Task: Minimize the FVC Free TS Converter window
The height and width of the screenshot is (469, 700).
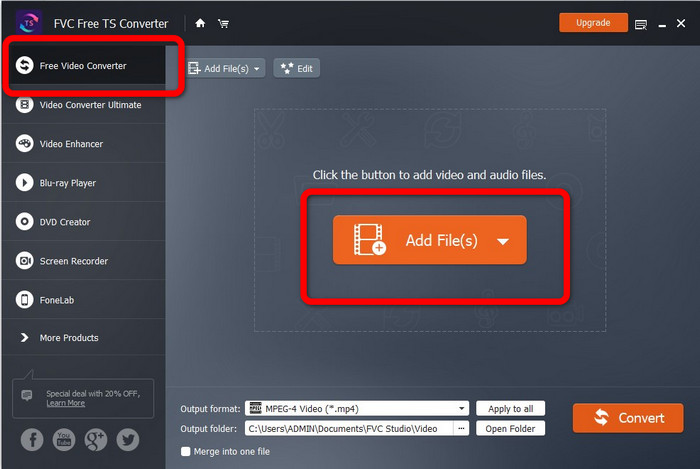Action: coord(662,25)
